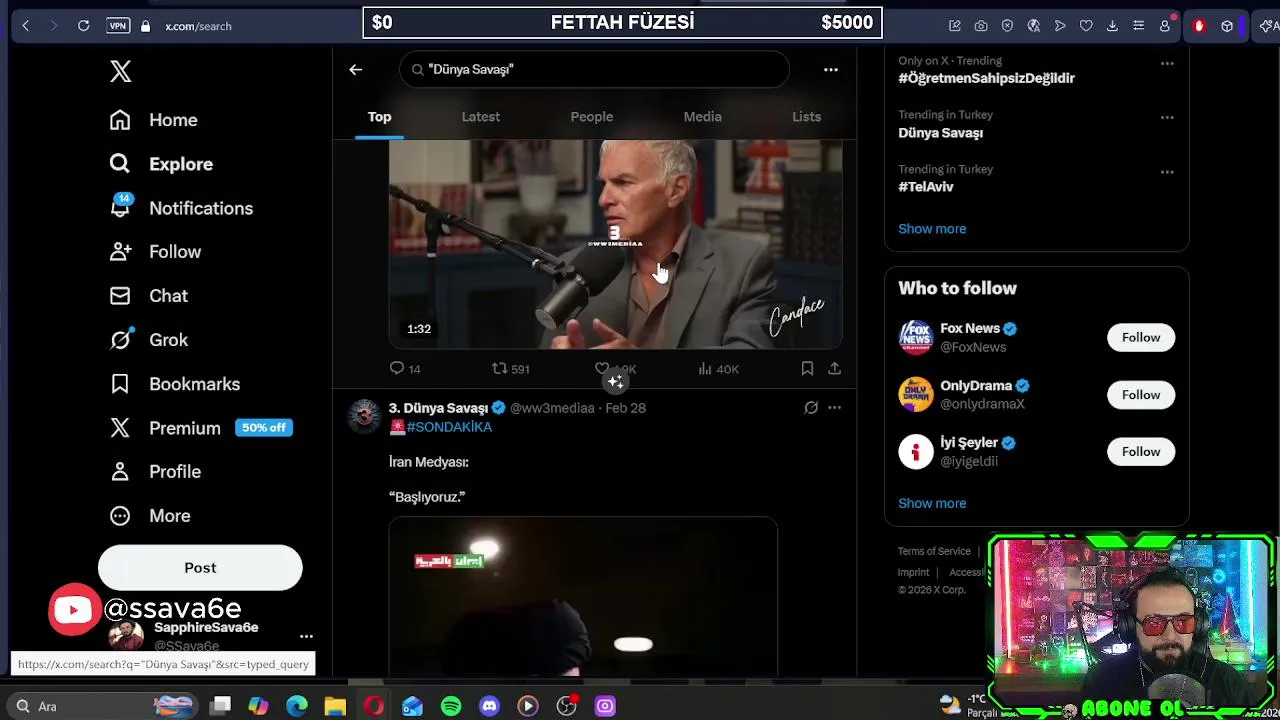View analytics icon showing 40K views
This screenshot has width=1280, height=720.
pyautogui.click(x=718, y=369)
